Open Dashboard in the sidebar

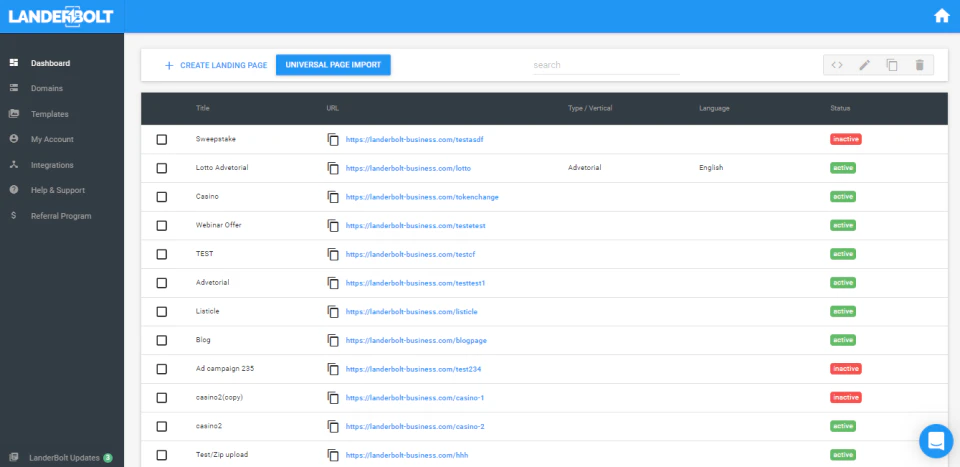tap(50, 63)
